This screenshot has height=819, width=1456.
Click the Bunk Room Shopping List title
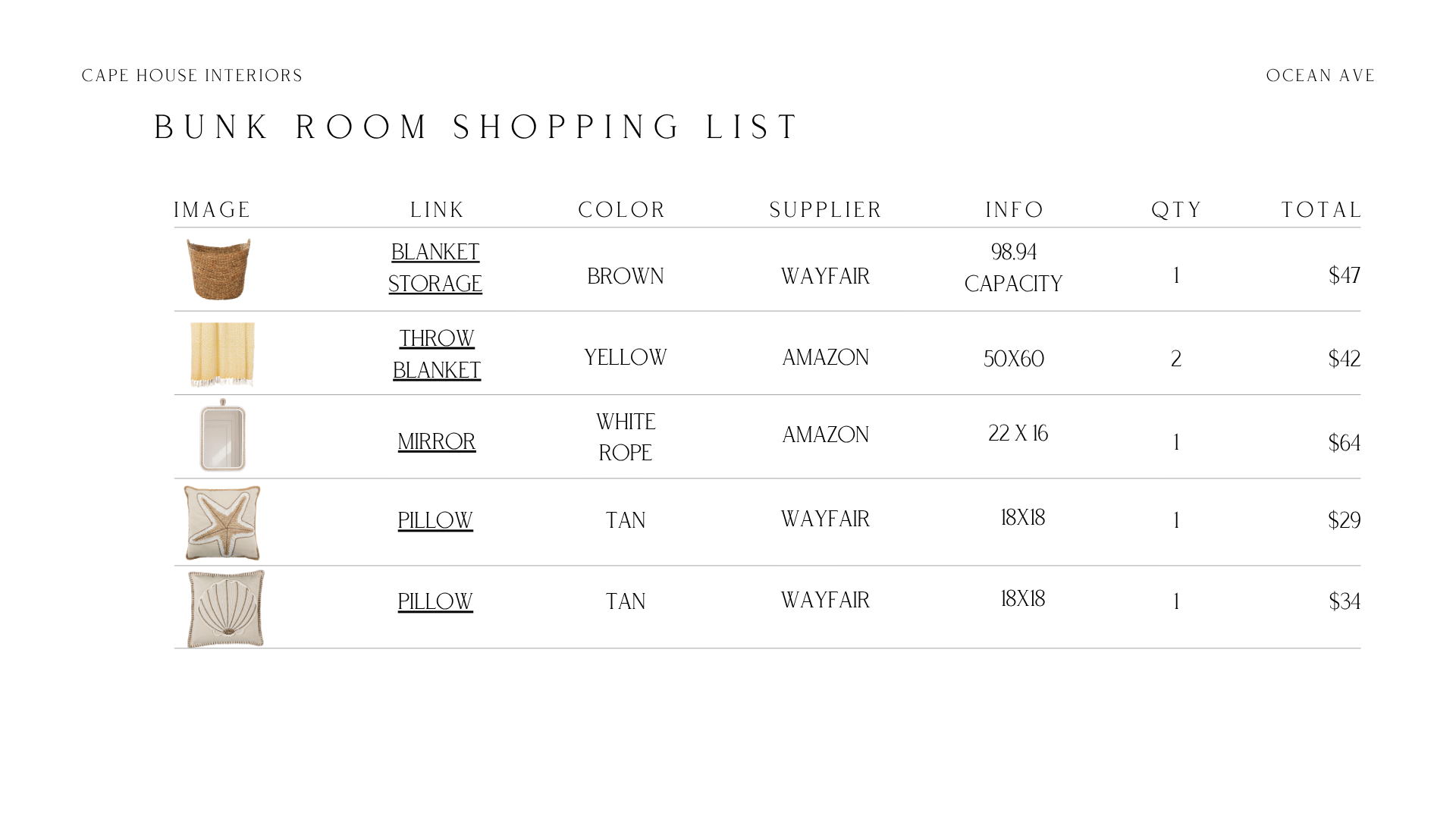point(477,127)
